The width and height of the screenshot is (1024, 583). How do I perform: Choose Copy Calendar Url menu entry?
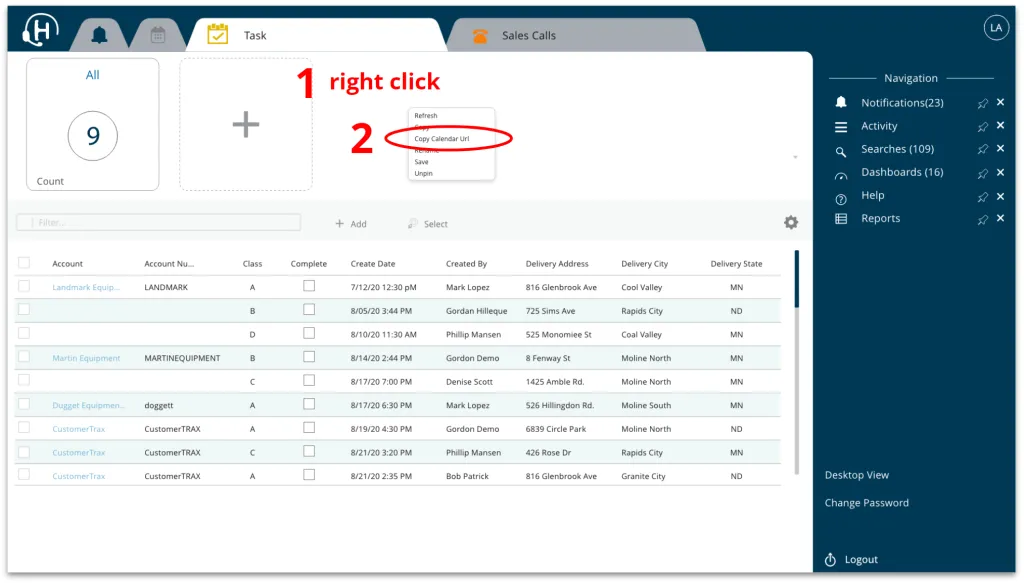(x=441, y=138)
